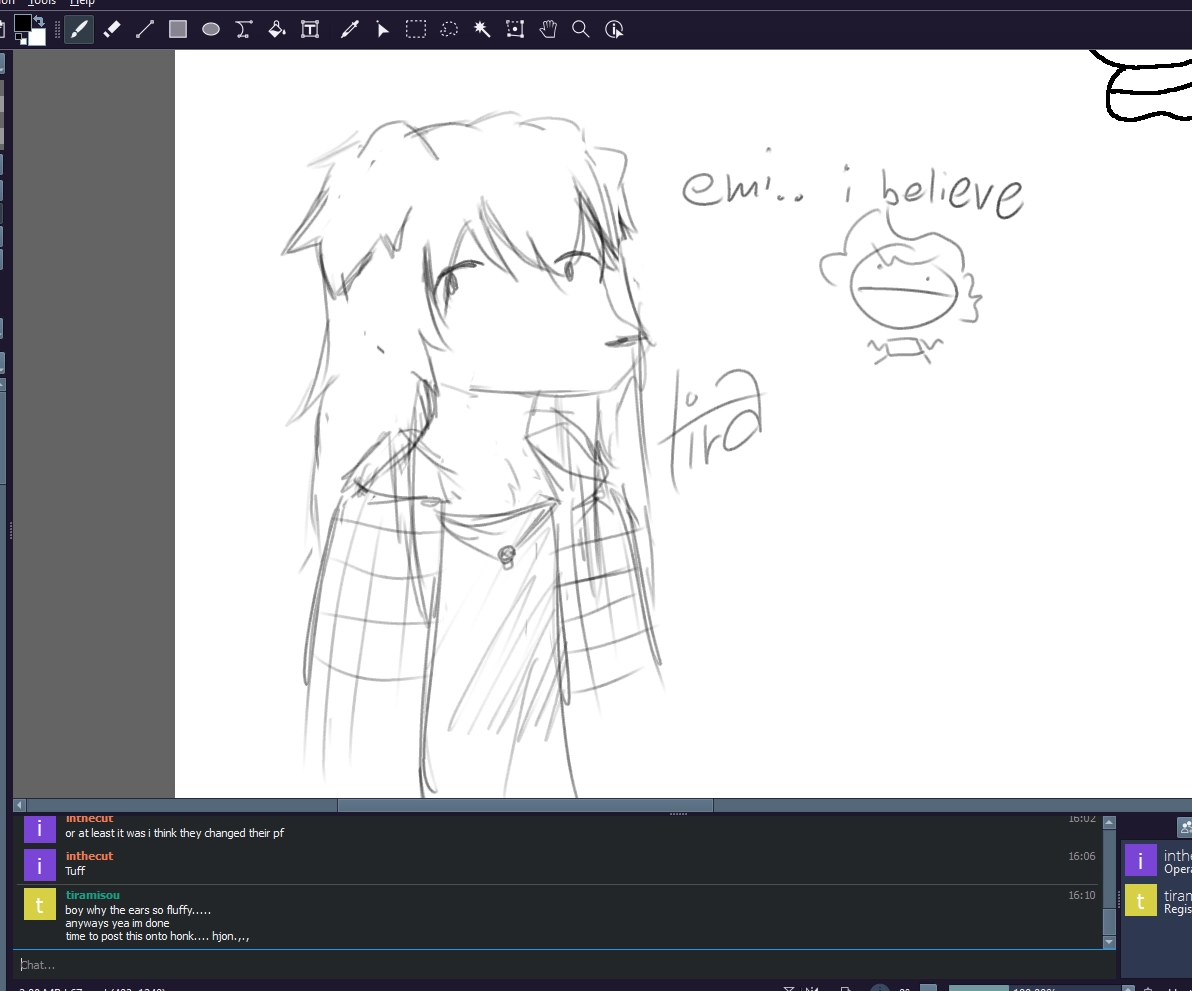Click the user list icon button above users

point(1184,827)
